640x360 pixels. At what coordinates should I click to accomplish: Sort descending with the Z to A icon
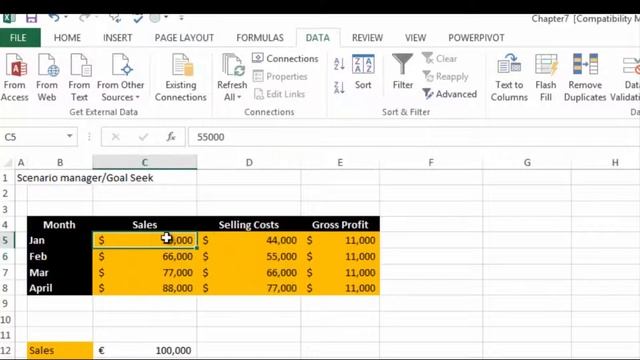click(x=339, y=87)
